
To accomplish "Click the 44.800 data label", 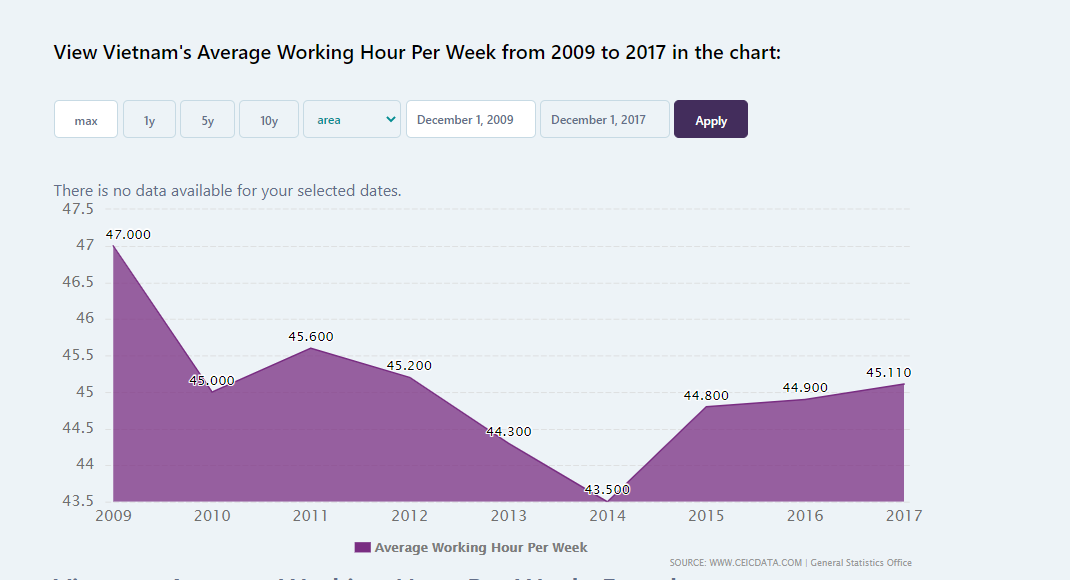I will 706,396.
